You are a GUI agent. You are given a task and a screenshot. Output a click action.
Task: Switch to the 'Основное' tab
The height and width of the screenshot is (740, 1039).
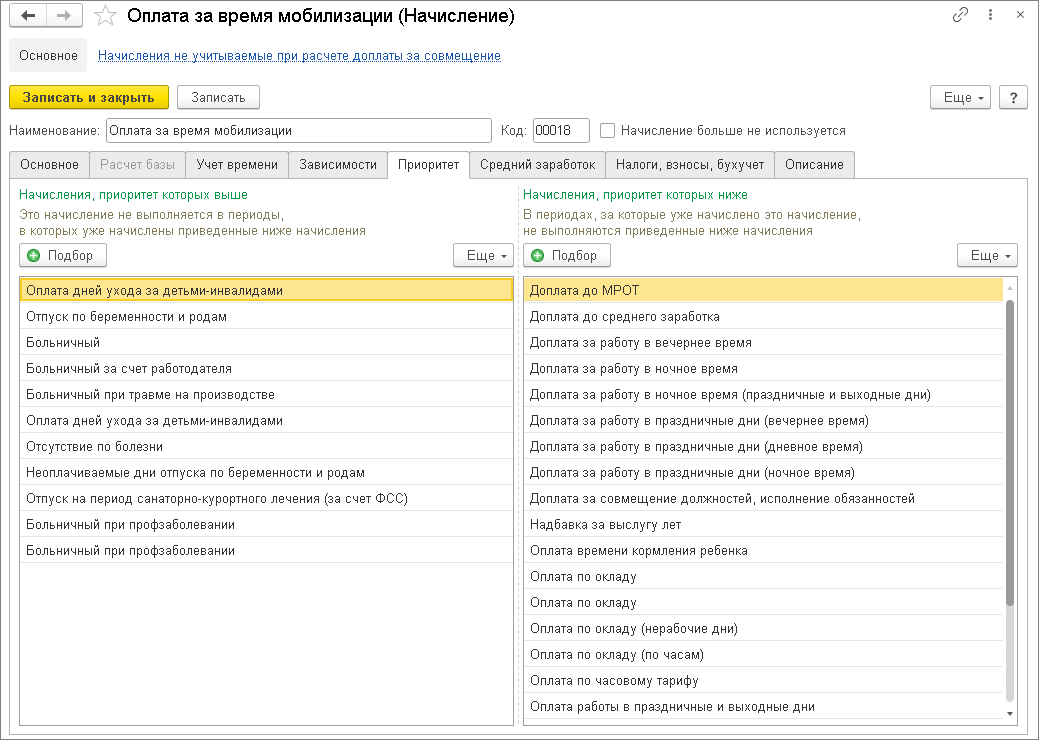tap(50, 164)
